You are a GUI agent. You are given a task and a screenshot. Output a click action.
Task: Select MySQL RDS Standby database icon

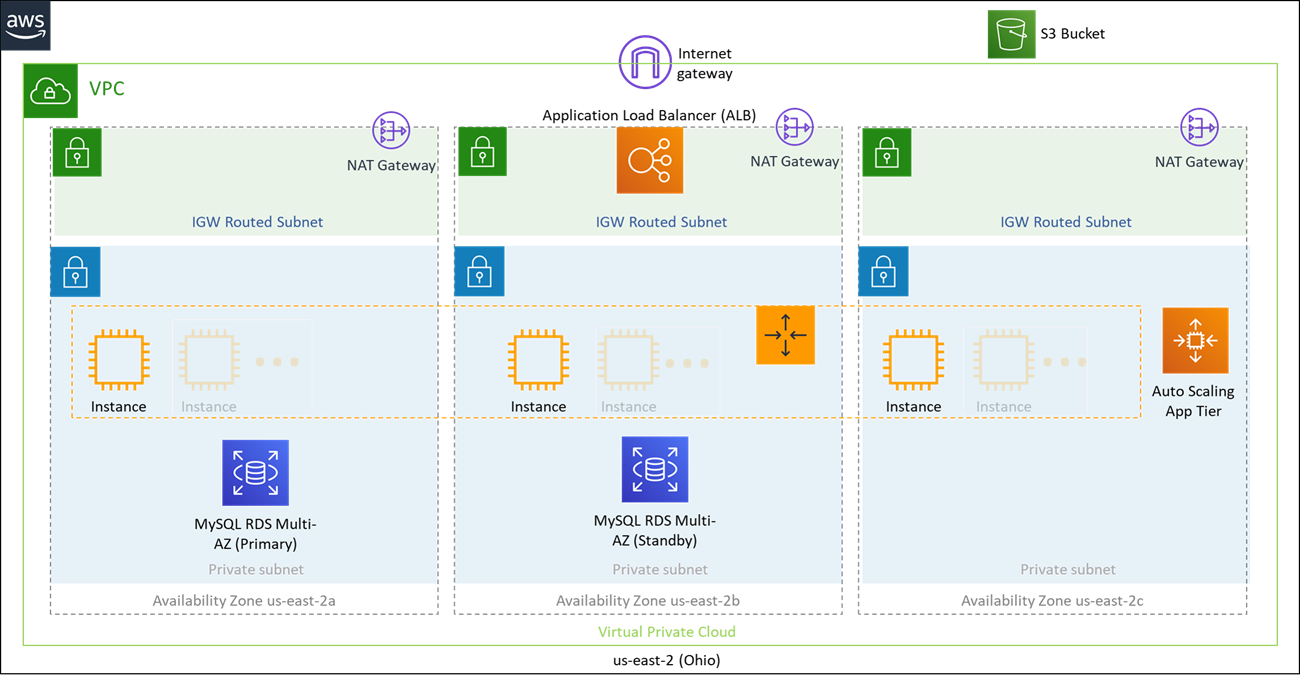point(655,469)
